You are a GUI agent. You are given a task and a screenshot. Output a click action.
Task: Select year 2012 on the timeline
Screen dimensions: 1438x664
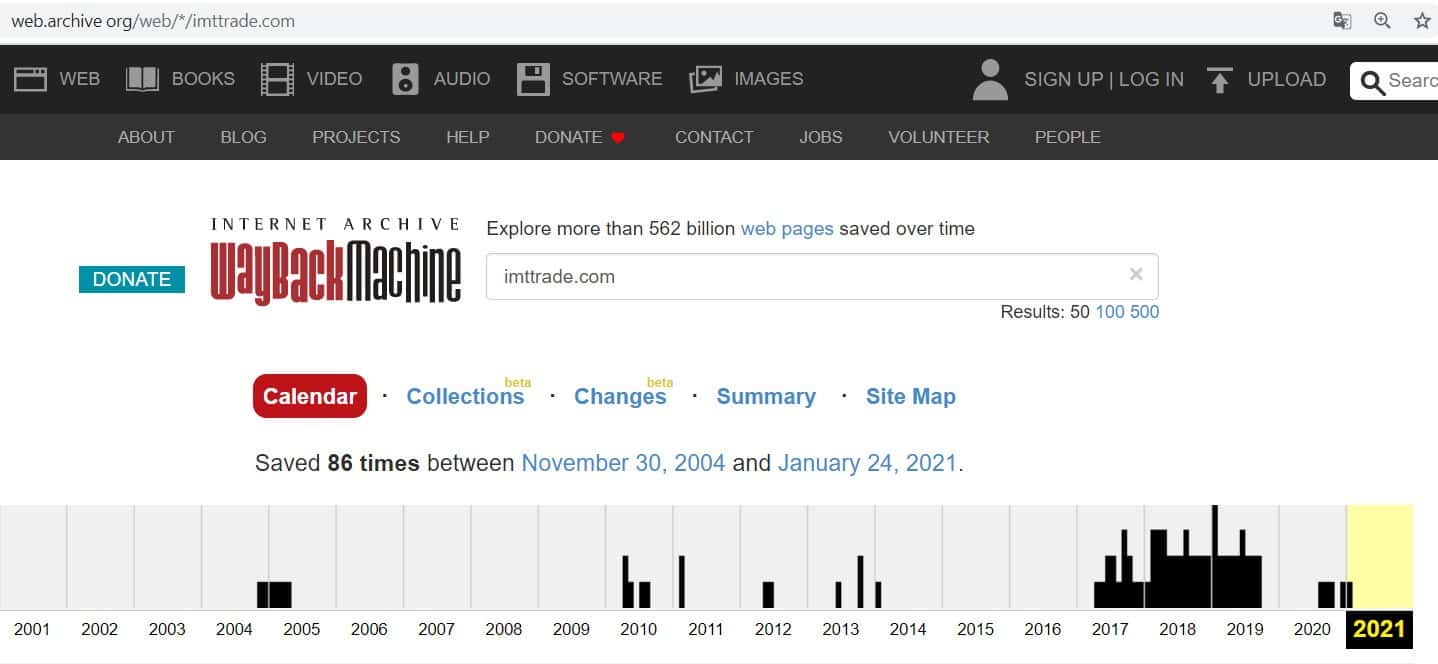773,629
